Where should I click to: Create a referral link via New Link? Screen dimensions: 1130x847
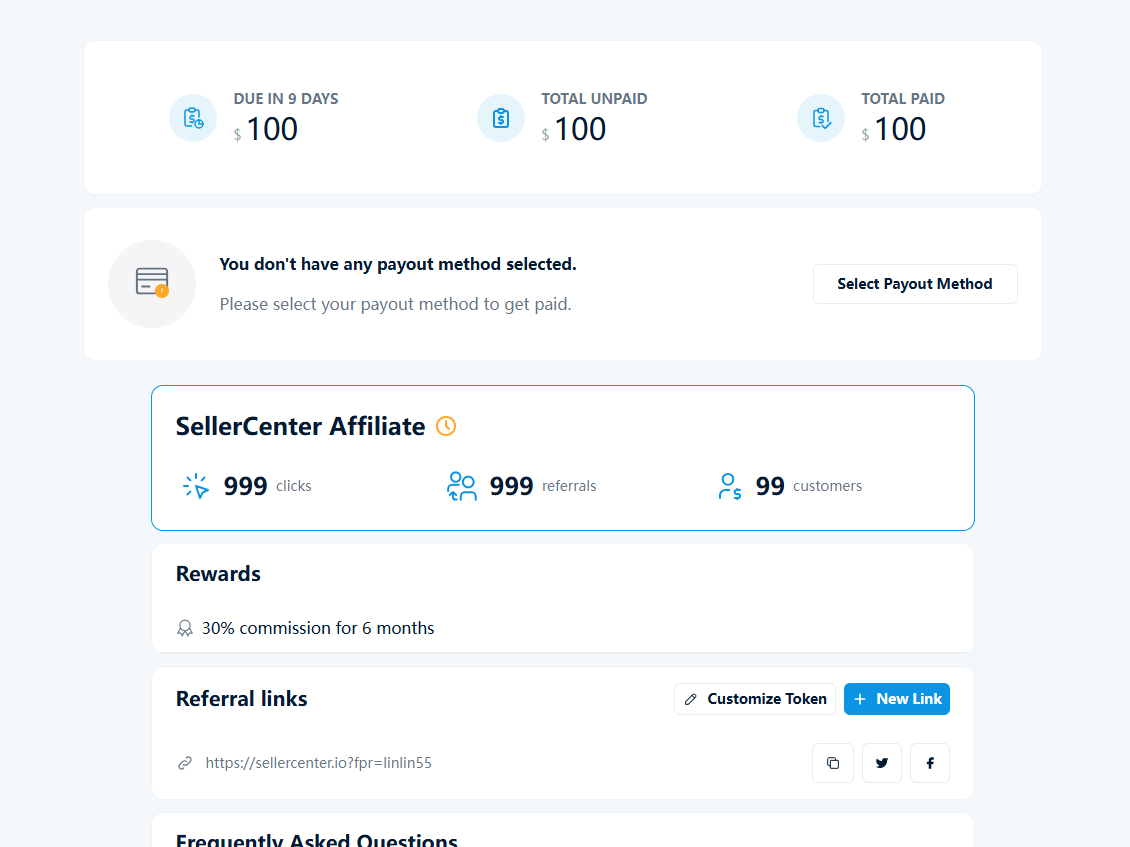(897, 698)
